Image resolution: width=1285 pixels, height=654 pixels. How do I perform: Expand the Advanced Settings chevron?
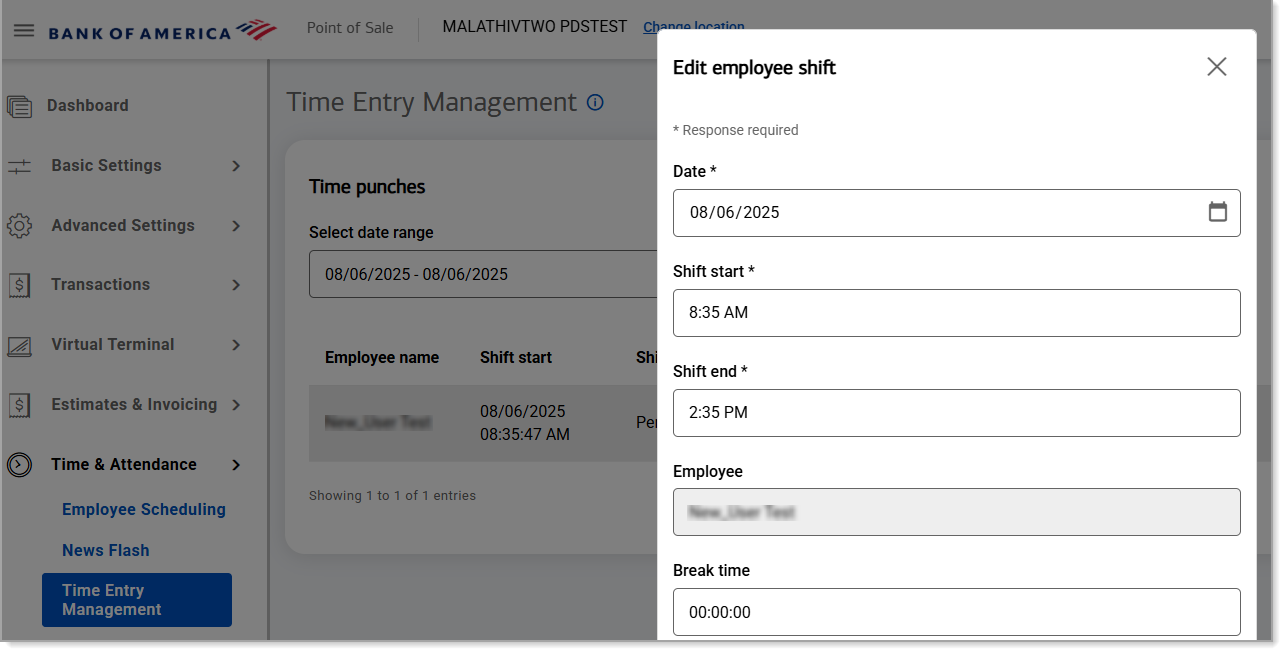point(236,226)
